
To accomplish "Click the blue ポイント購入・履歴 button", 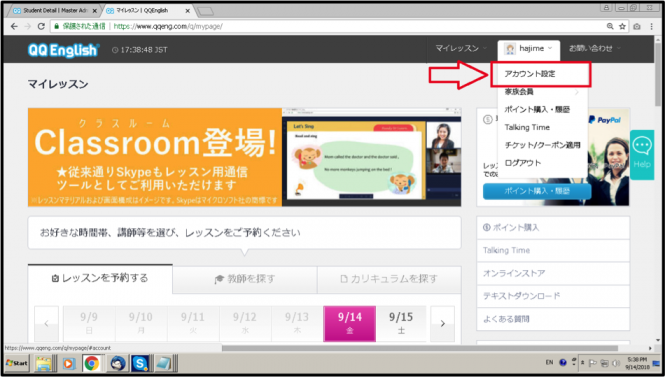I will tap(537, 191).
